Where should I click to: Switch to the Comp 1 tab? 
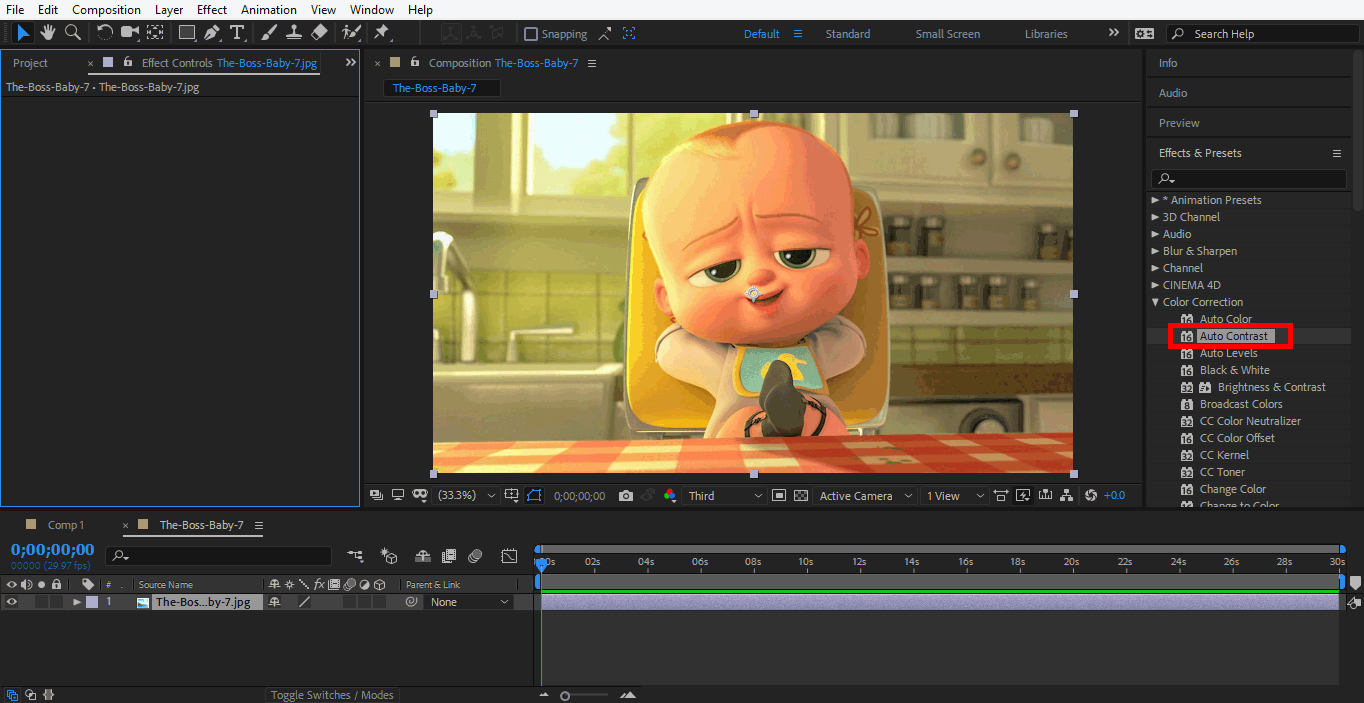[65, 524]
